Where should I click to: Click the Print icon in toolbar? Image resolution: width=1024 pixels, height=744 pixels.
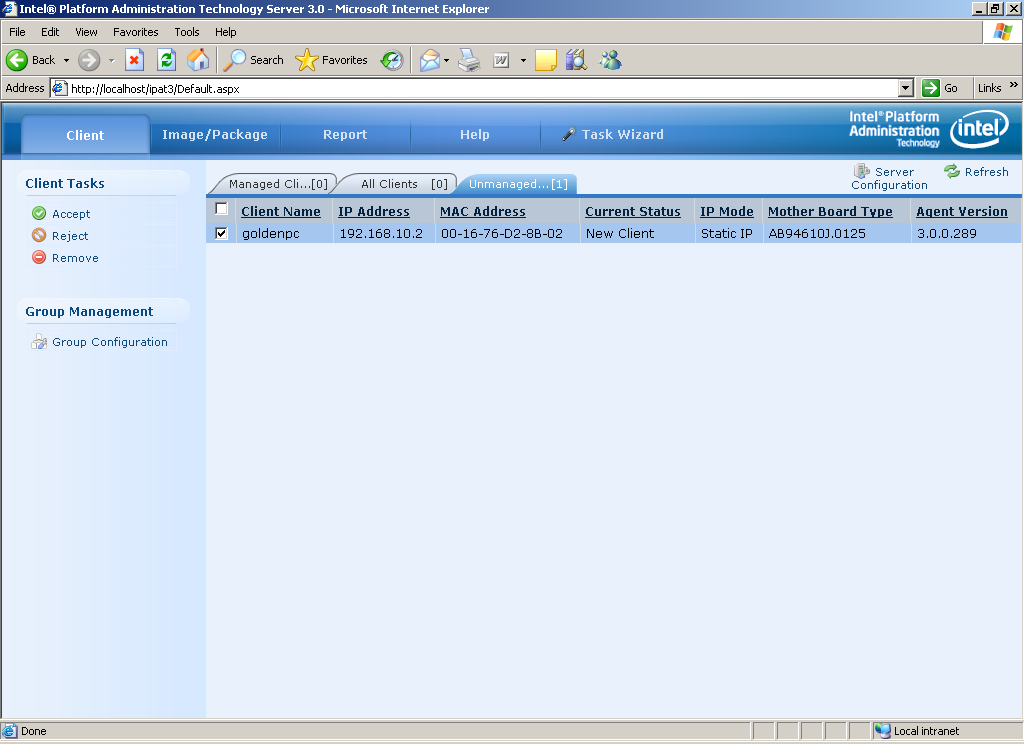click(x=469, y=60)
